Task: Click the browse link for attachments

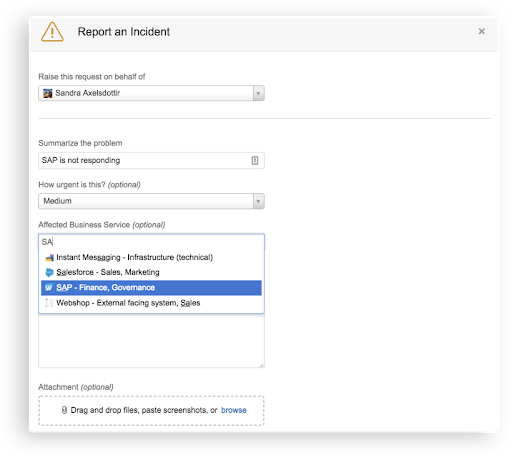Action: click(x=234, y=410)
